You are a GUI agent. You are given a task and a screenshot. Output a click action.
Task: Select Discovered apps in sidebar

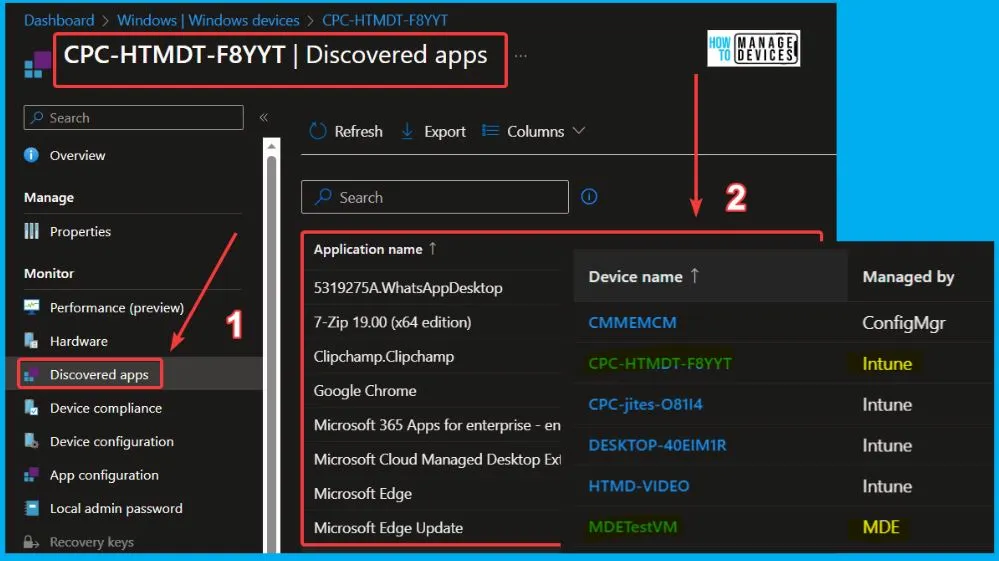99,374
